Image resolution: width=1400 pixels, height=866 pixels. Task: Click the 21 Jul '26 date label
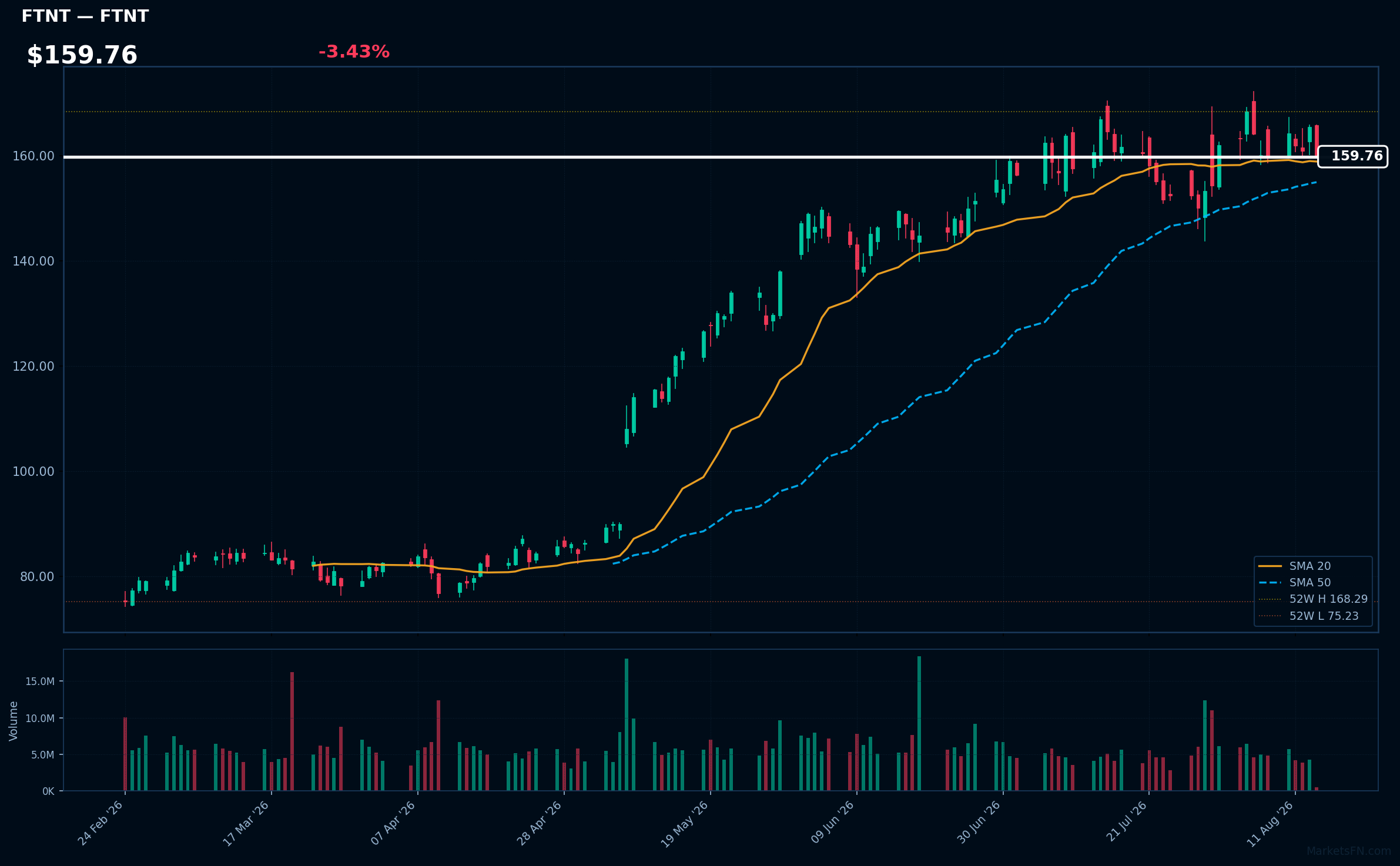pos(1126,822)
